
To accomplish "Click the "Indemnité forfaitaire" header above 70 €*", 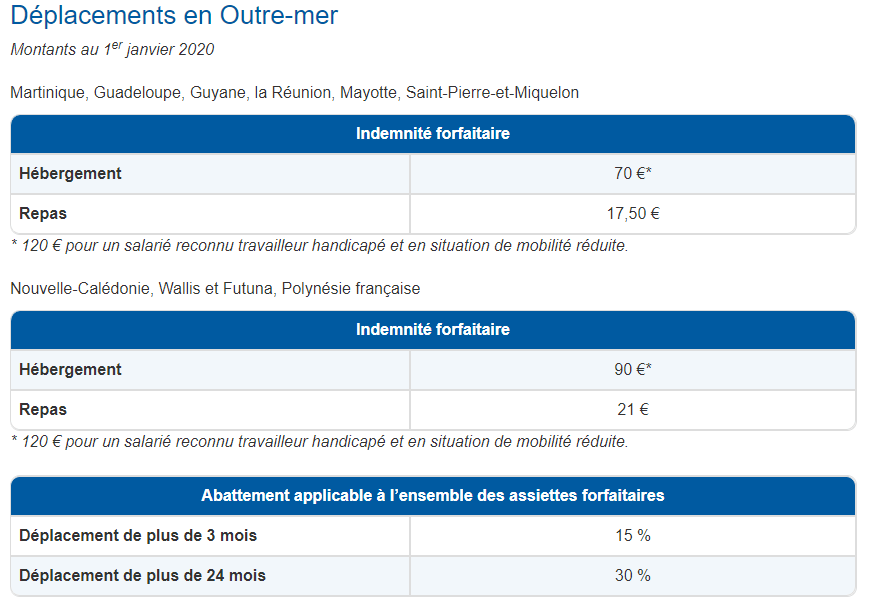I will tap(433, 134).
